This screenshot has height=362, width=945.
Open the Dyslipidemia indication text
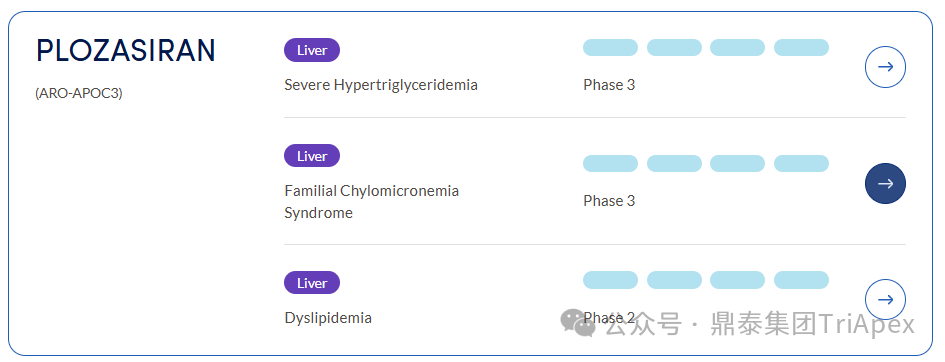328,318
